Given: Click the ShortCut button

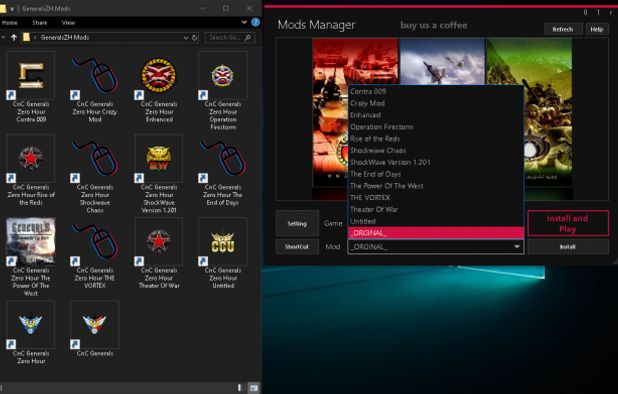Looking at the screenshot, I should (297, 247).
